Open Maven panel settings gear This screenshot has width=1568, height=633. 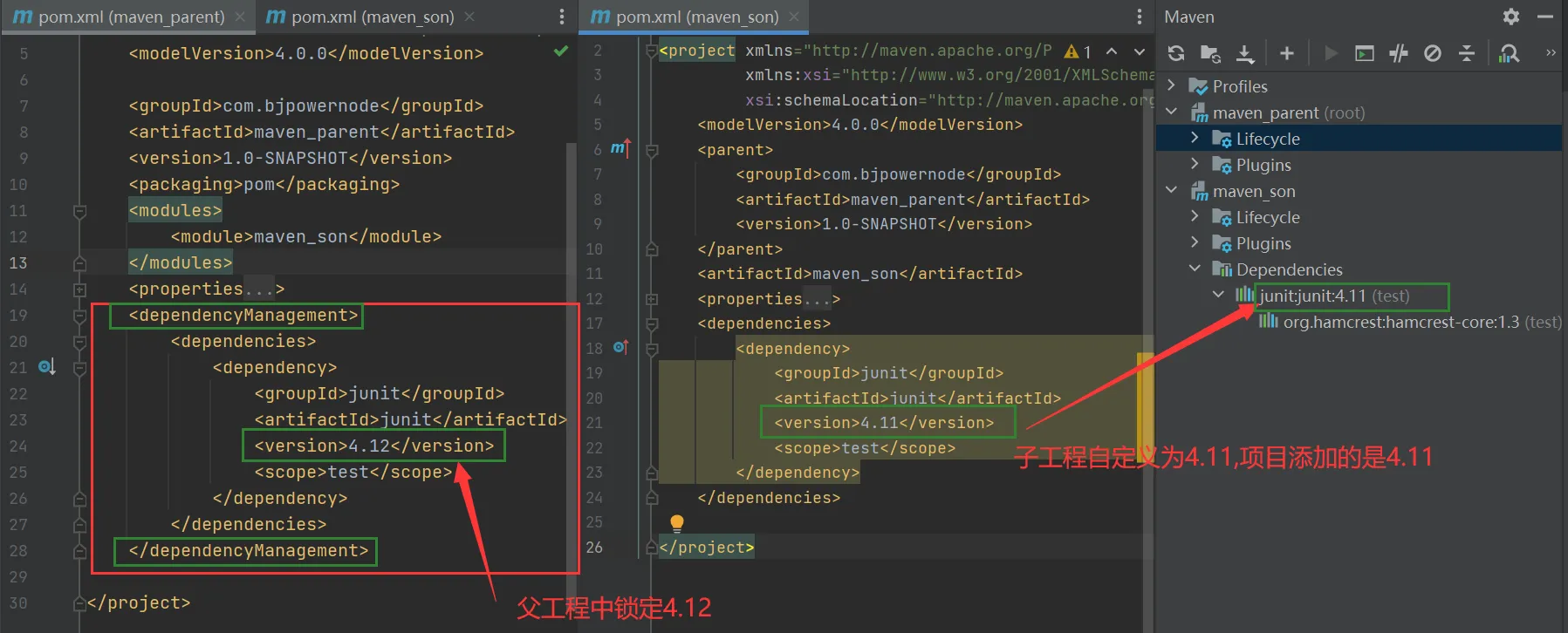coord(1511,17)
